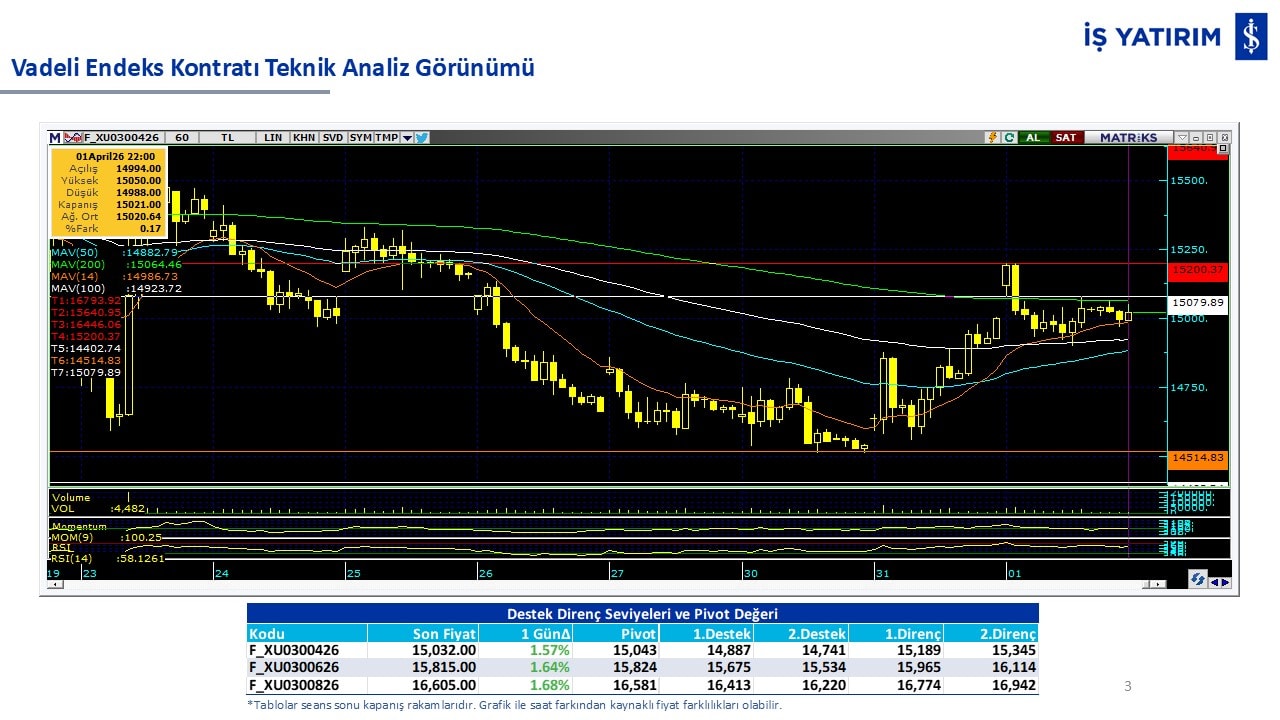This screenshot has height=720, width=1280.
Task: Expand the triangle window menu beside MATRIKS
Action: 1182,138
